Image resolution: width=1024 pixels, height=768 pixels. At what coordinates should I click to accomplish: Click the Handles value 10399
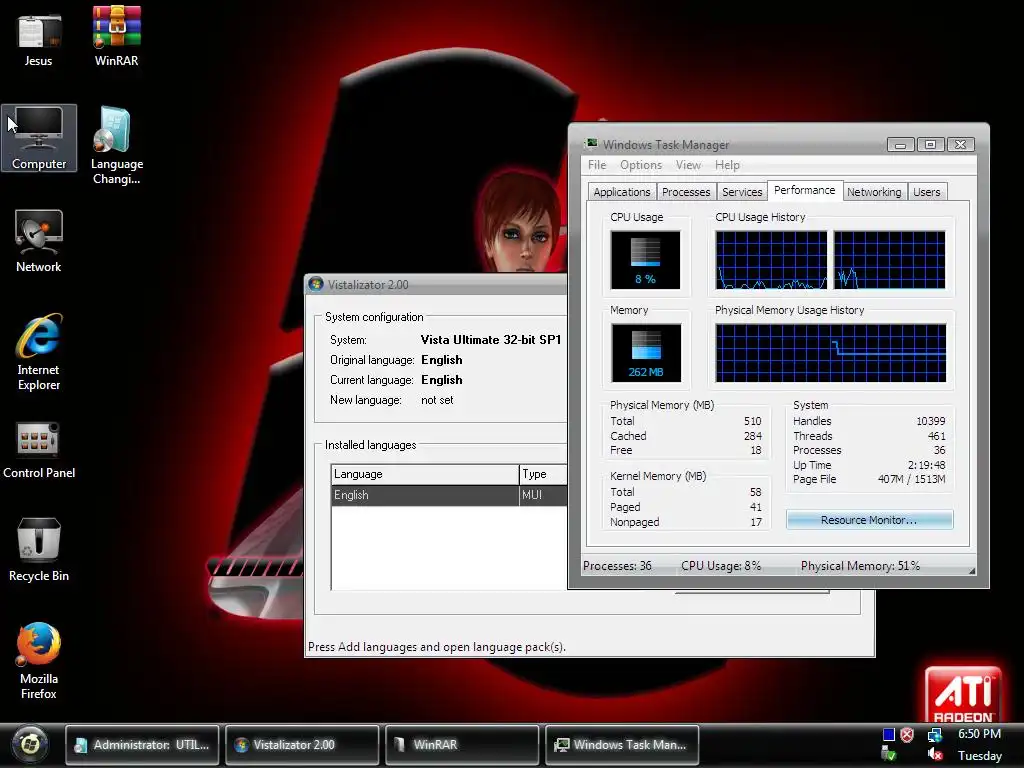click(931, 421)
